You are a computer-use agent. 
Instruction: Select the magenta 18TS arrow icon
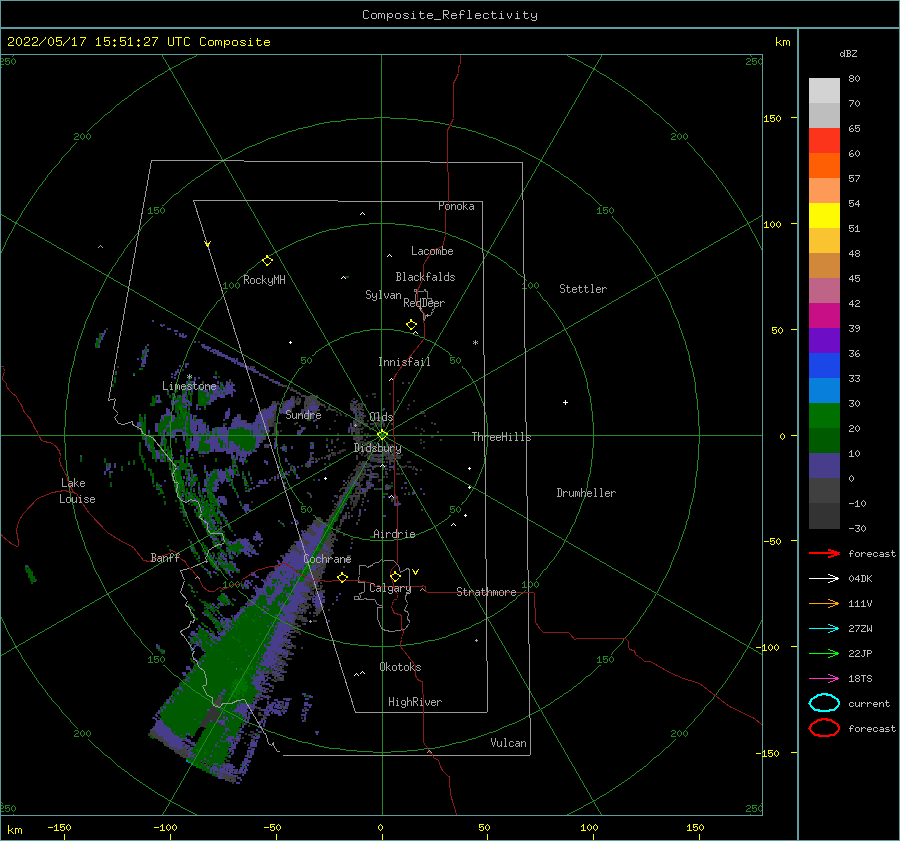point(824,679)
